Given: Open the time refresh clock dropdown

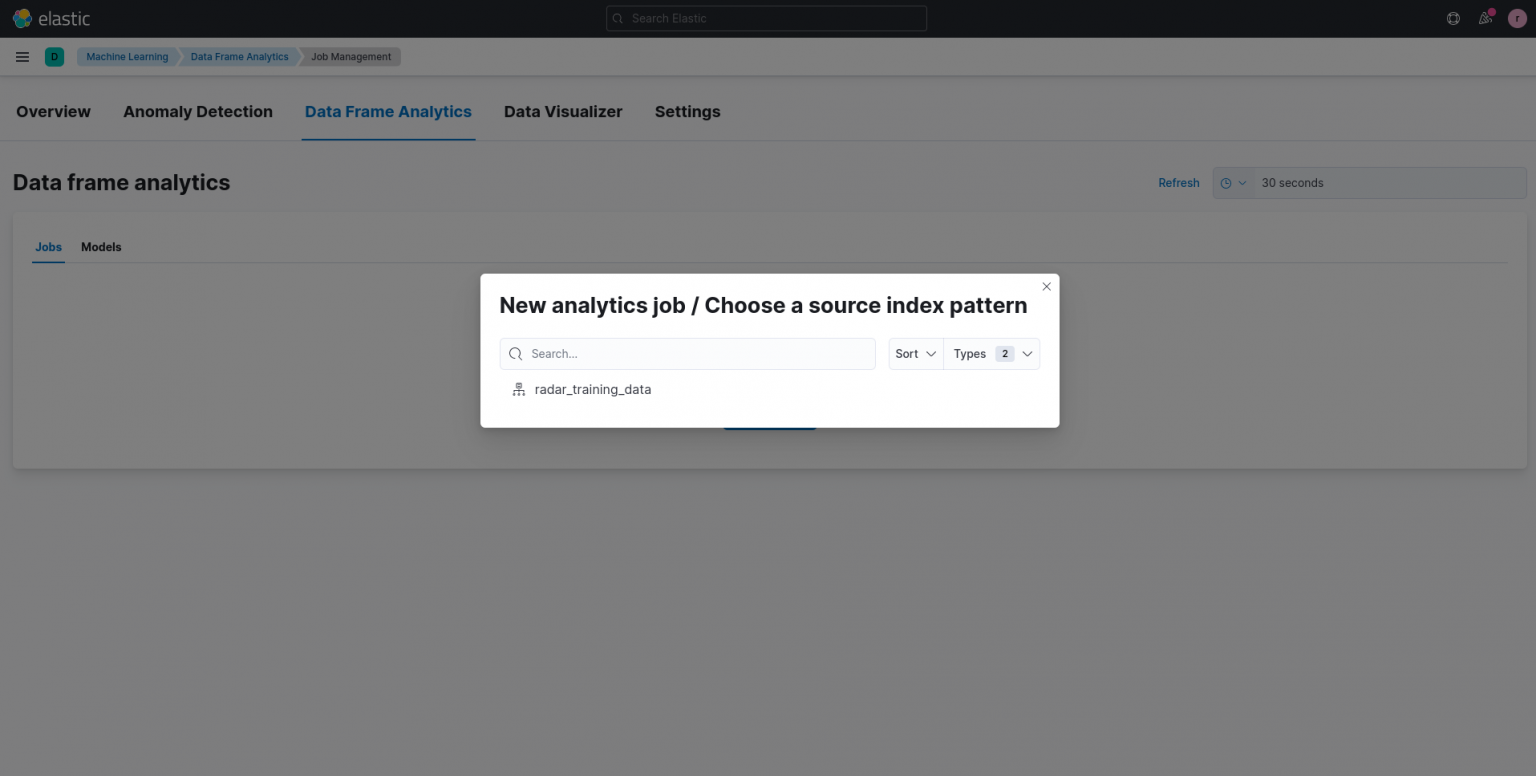Looking at the screenshot, I should (1233, 182).
